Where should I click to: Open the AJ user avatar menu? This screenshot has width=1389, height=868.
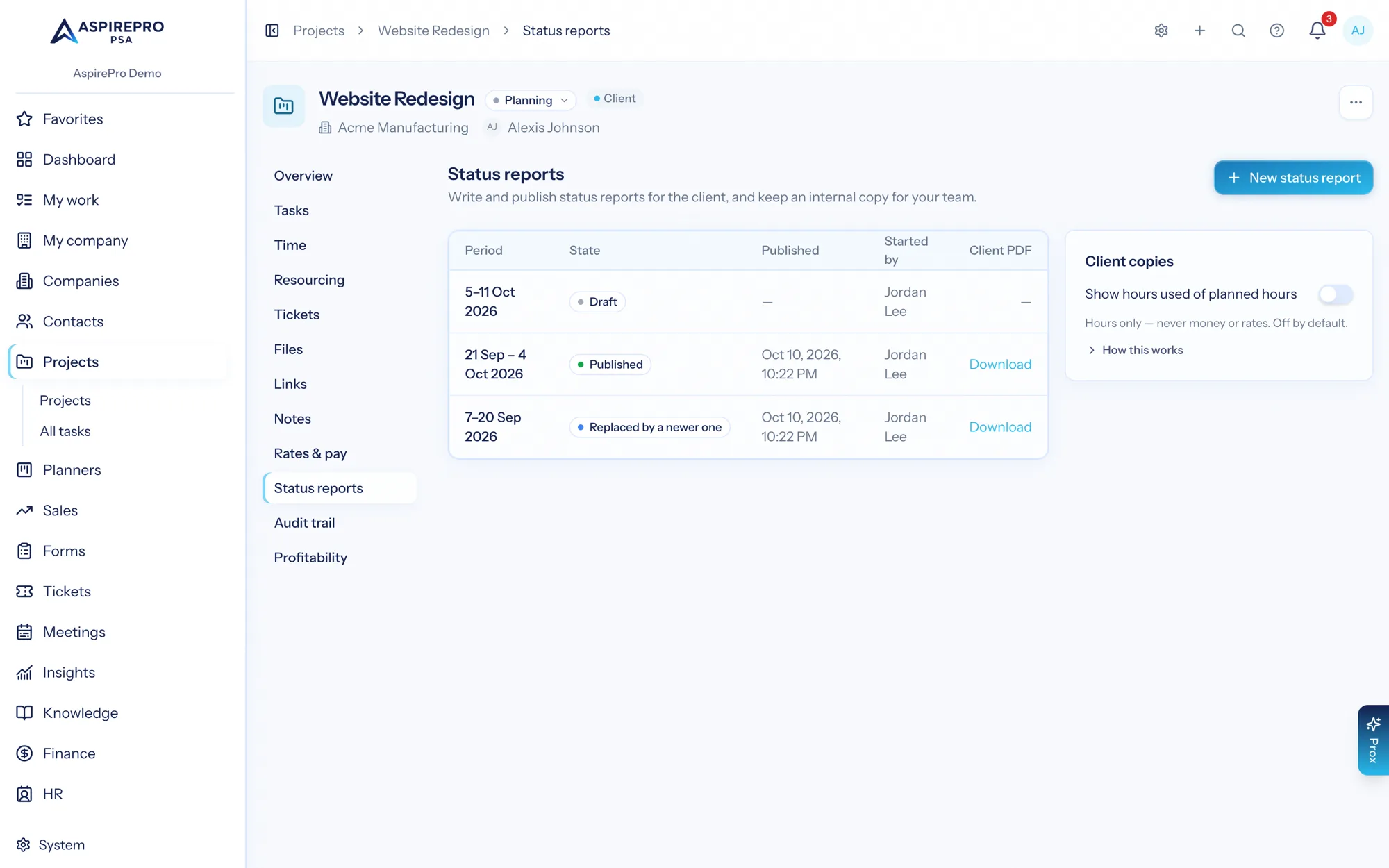click(x=1358, y=31)
